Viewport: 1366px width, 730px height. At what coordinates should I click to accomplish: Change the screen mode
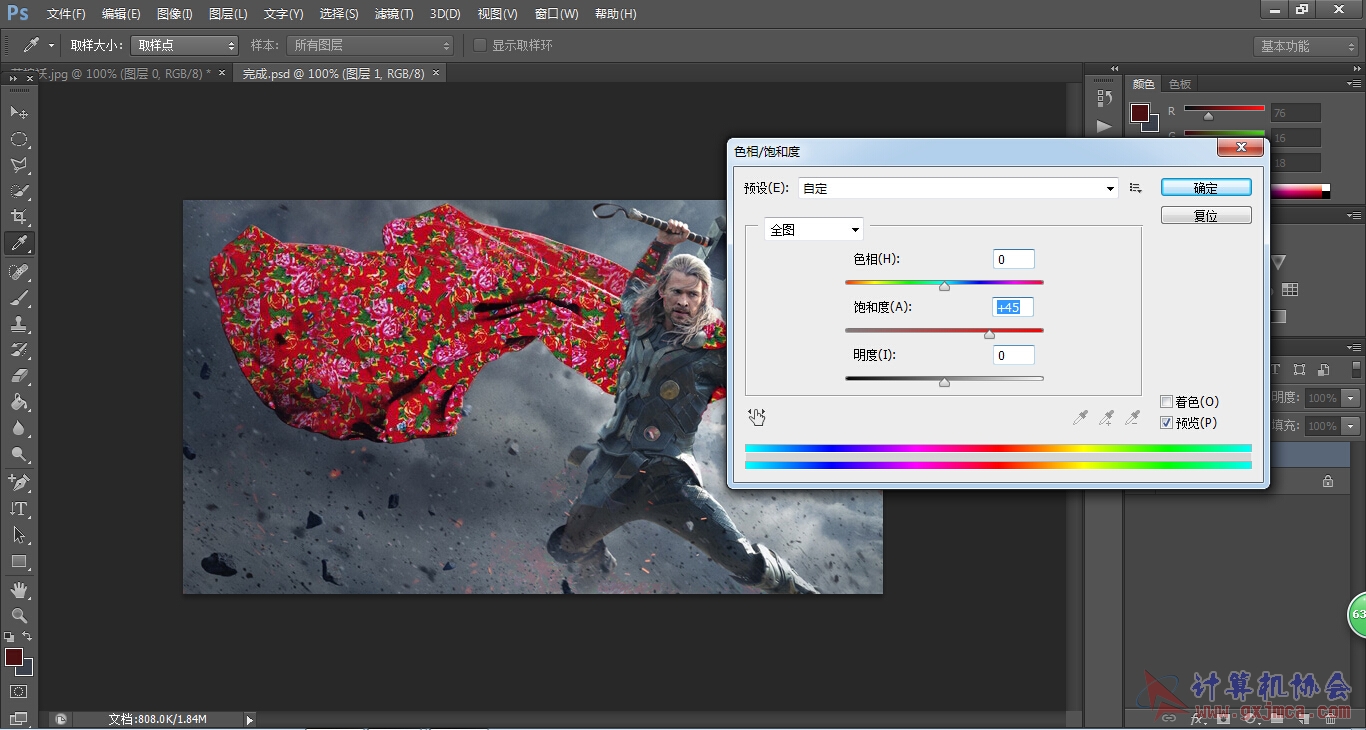click(x=18, y=717)
